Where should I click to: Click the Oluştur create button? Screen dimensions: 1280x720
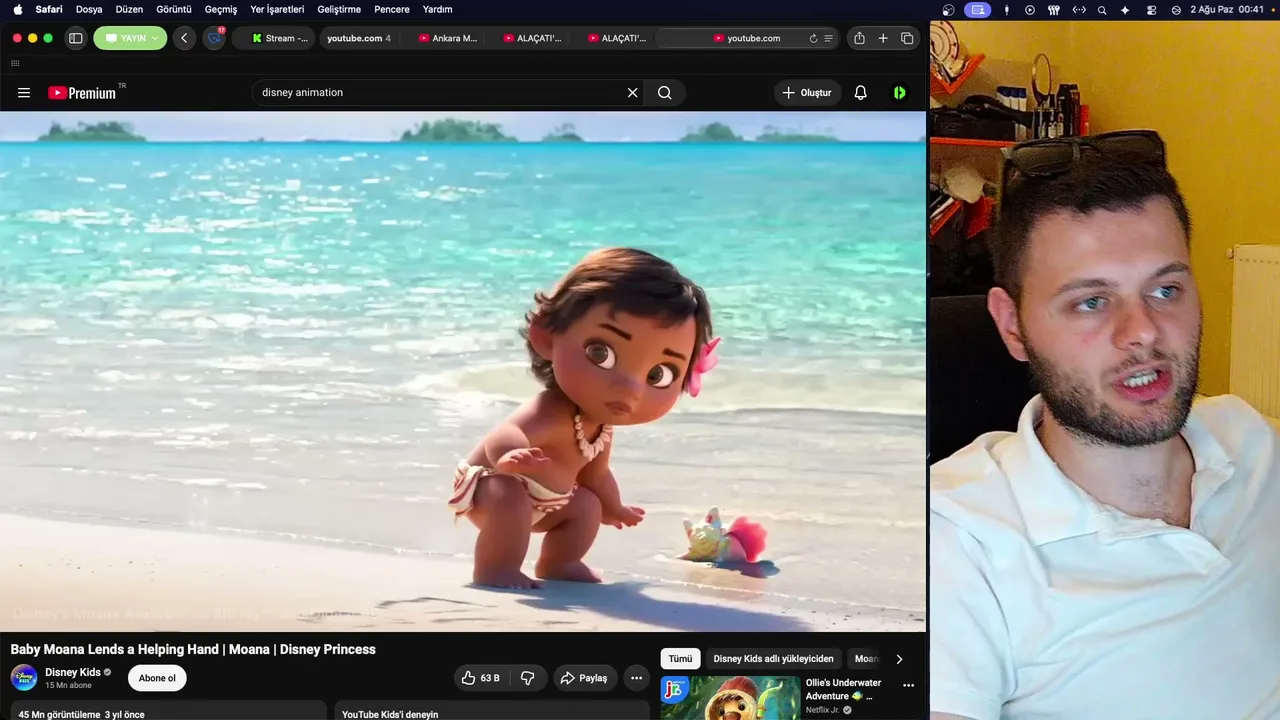click(807, 93)
